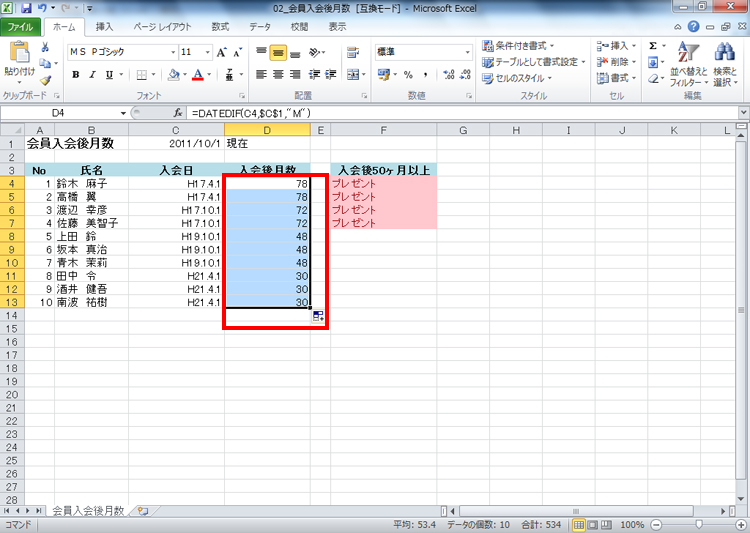
Task: Click the Format Painter brush icon
Action: pyautogui.click(x=45, y=80)
